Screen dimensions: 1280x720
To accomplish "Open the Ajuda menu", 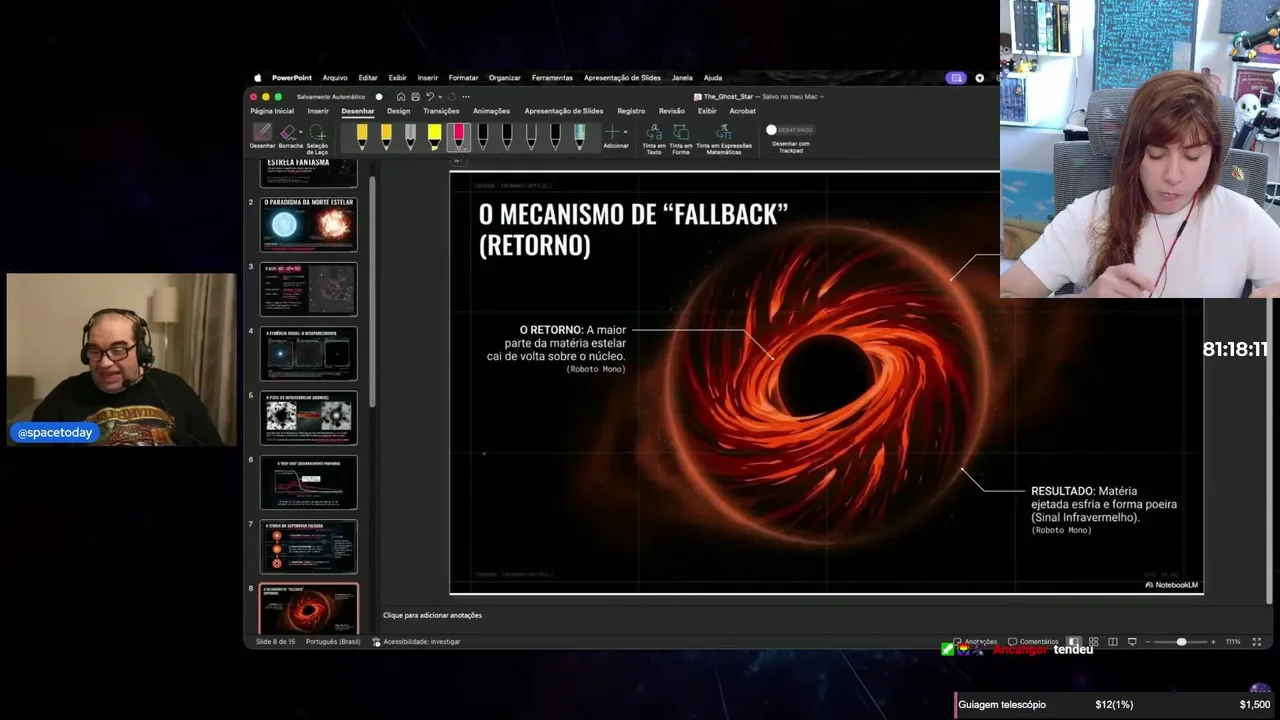I will point(713,77).
